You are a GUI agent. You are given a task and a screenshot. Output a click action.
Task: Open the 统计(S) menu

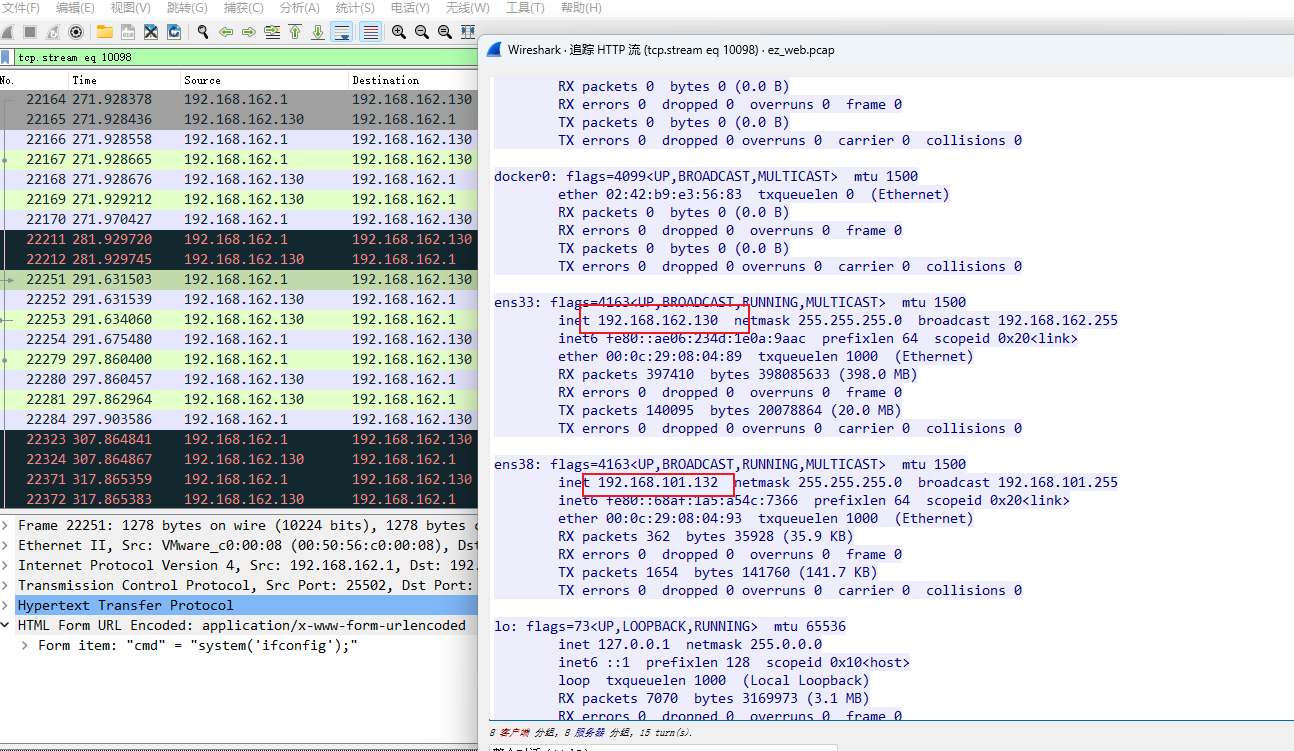click(x=355, y=8)
